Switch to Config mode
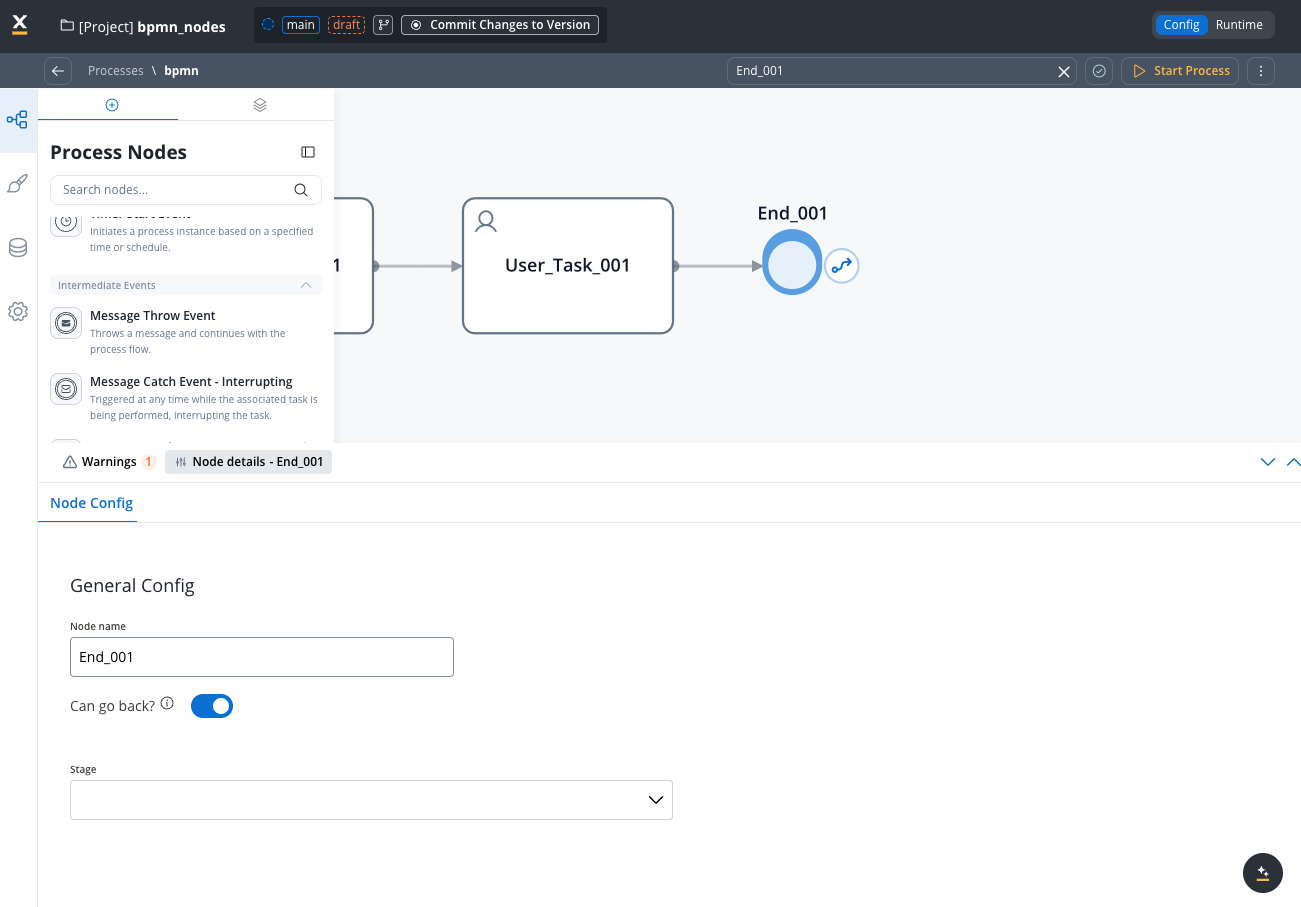Image resolution: width=1301 pixels, height=907 pixels. coord(1181,25)
